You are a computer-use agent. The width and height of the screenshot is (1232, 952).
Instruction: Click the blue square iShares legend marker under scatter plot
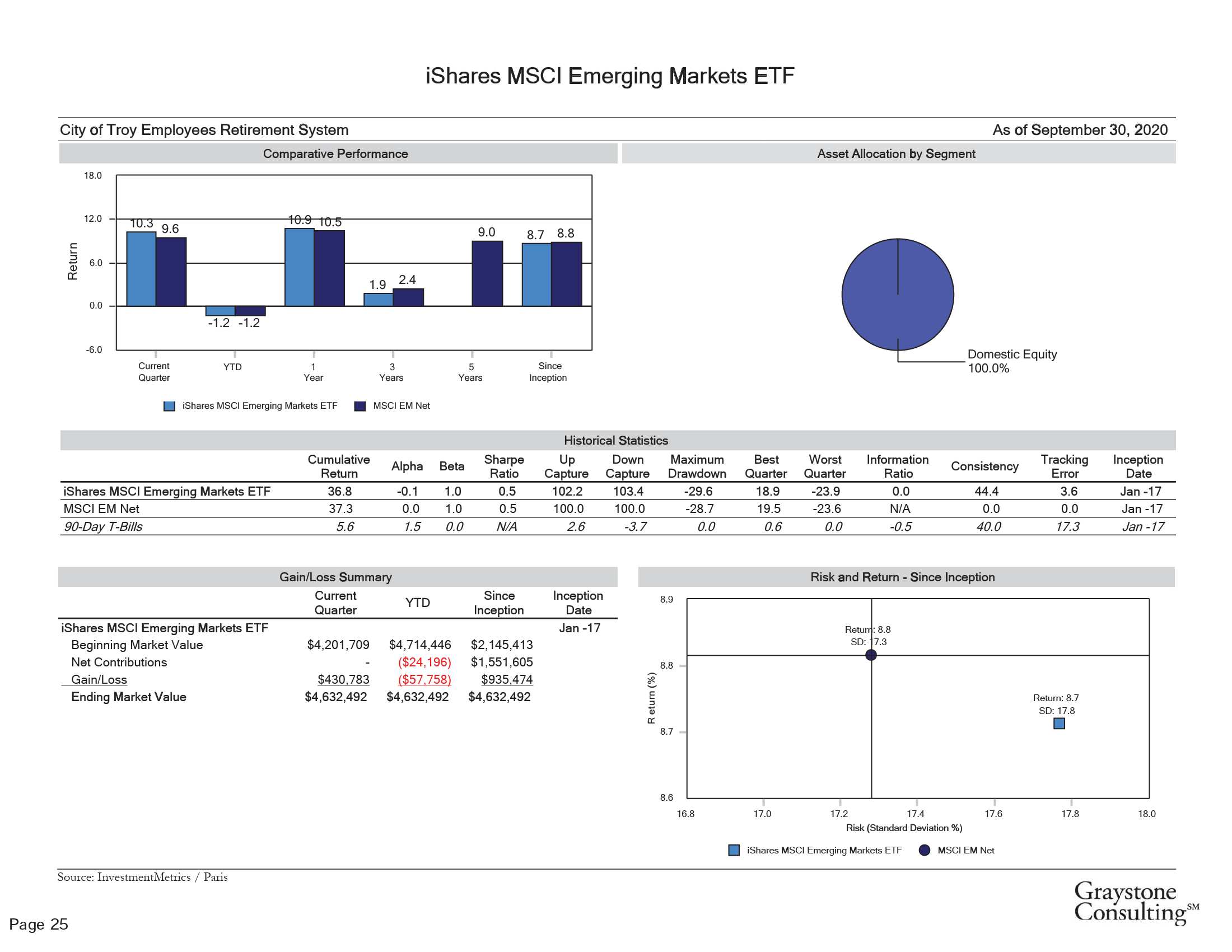pyautogui.click(x=734, y=850)
